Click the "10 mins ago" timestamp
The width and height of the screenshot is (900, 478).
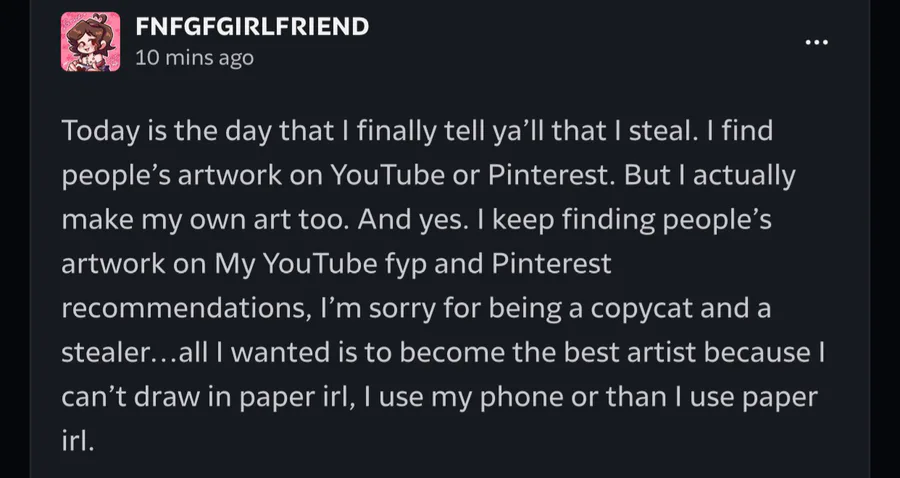point(194,58)
